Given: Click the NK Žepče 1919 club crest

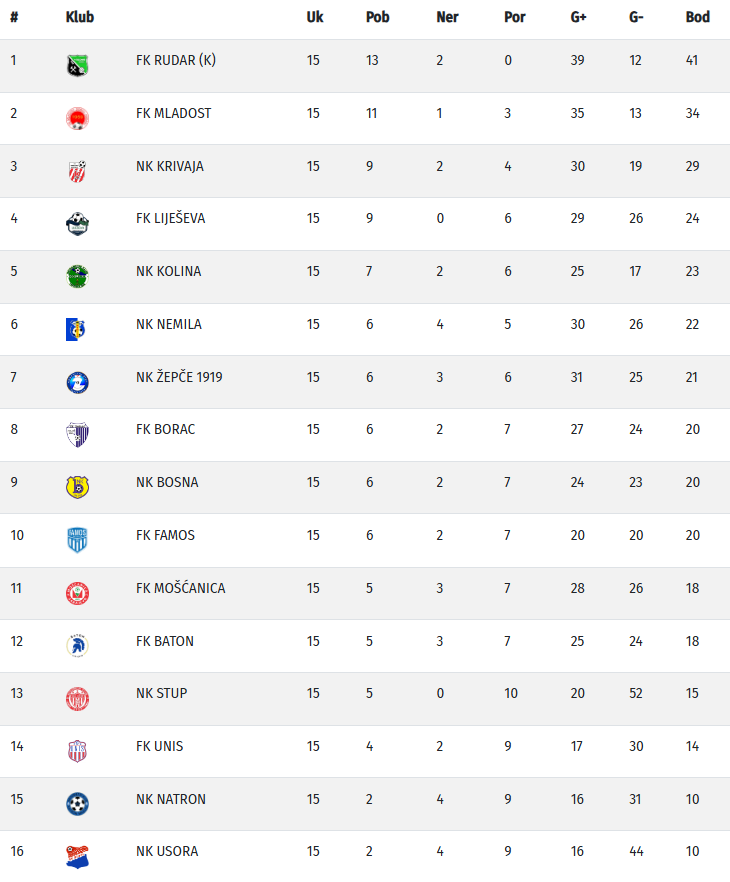Looking at the screenshot, I should (x=77, y=382).
